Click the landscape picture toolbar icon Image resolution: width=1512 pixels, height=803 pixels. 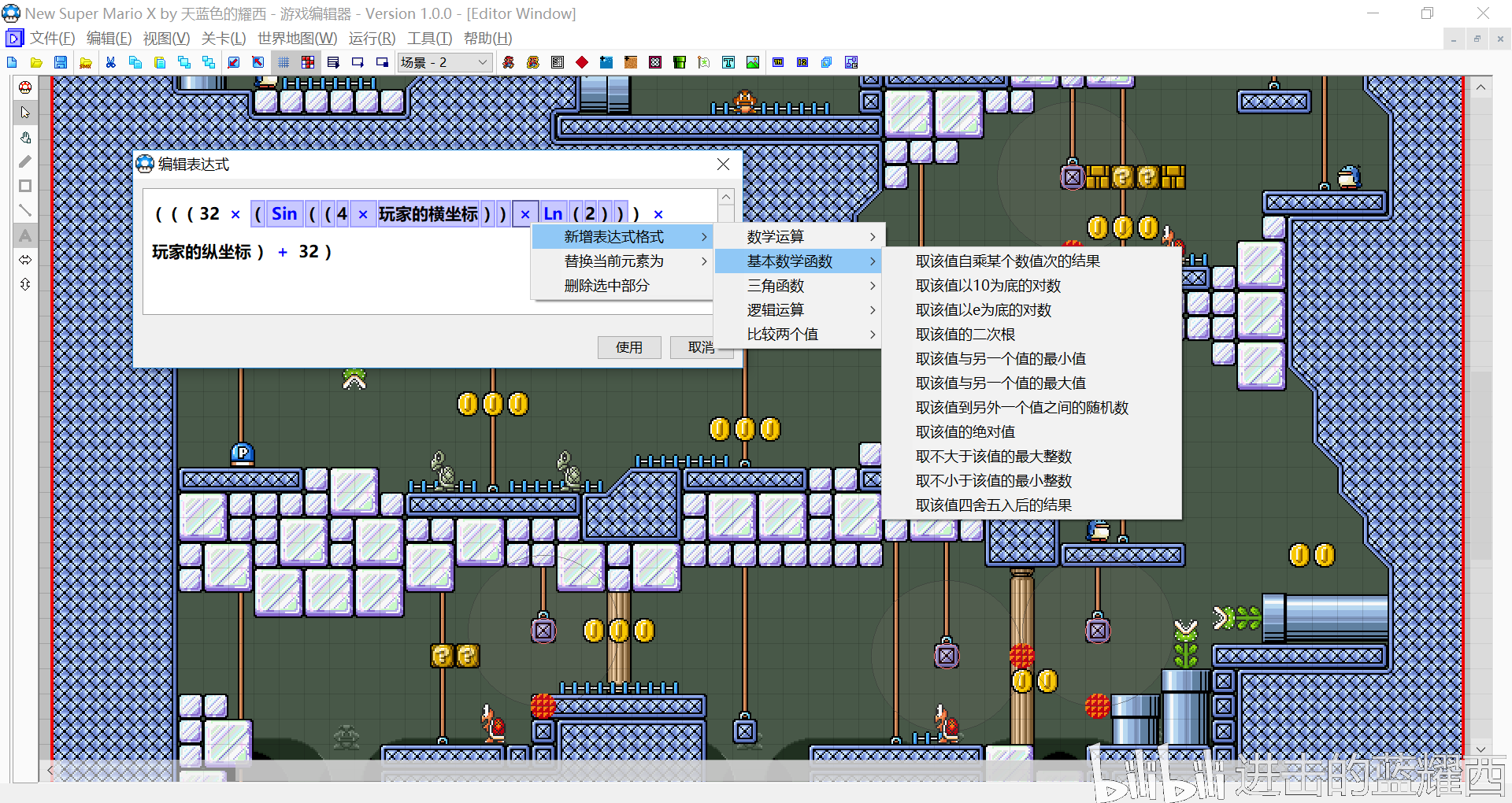(x=753, y=62)
